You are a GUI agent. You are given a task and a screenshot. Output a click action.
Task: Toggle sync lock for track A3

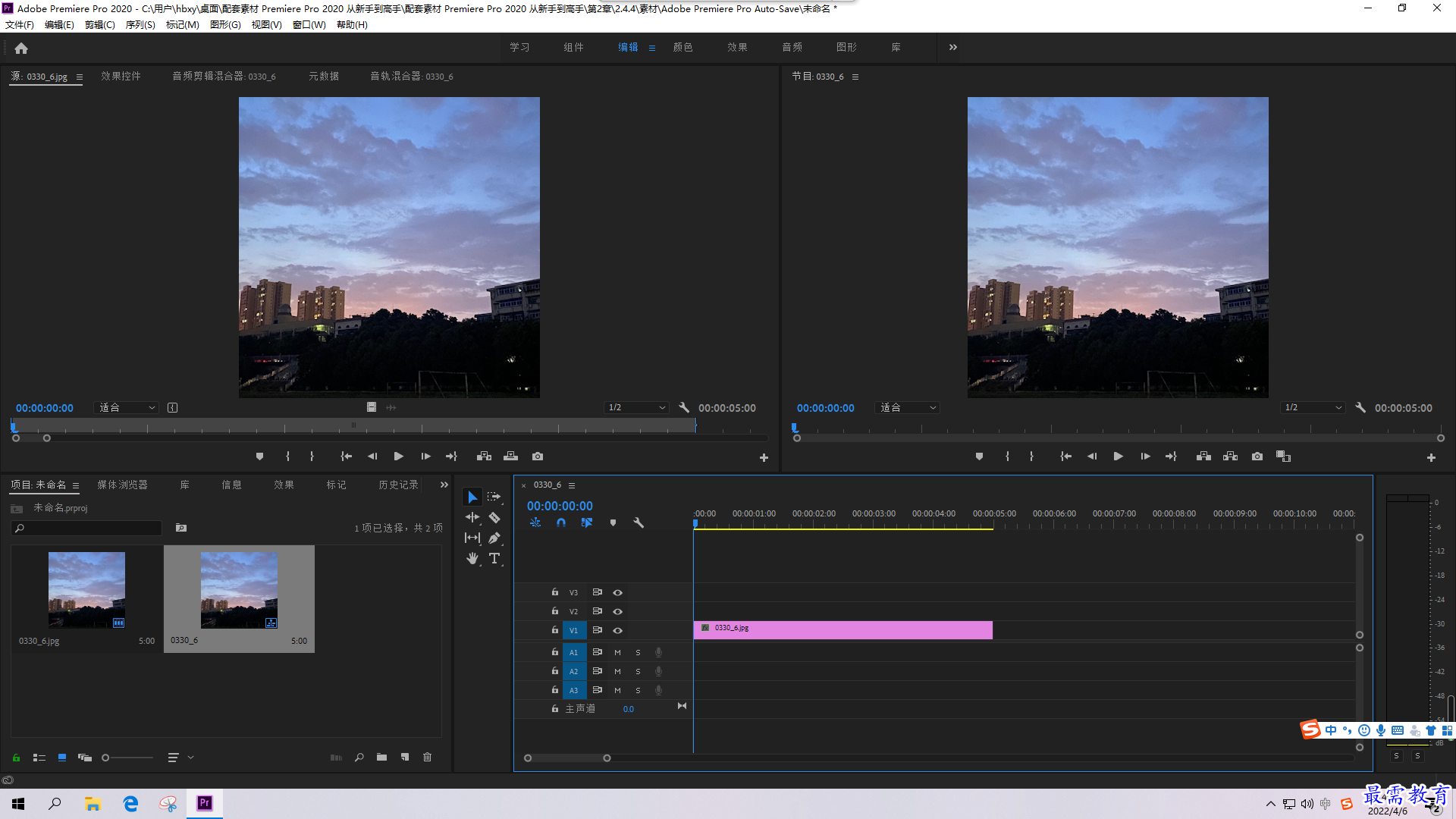(x=598, y=690)
